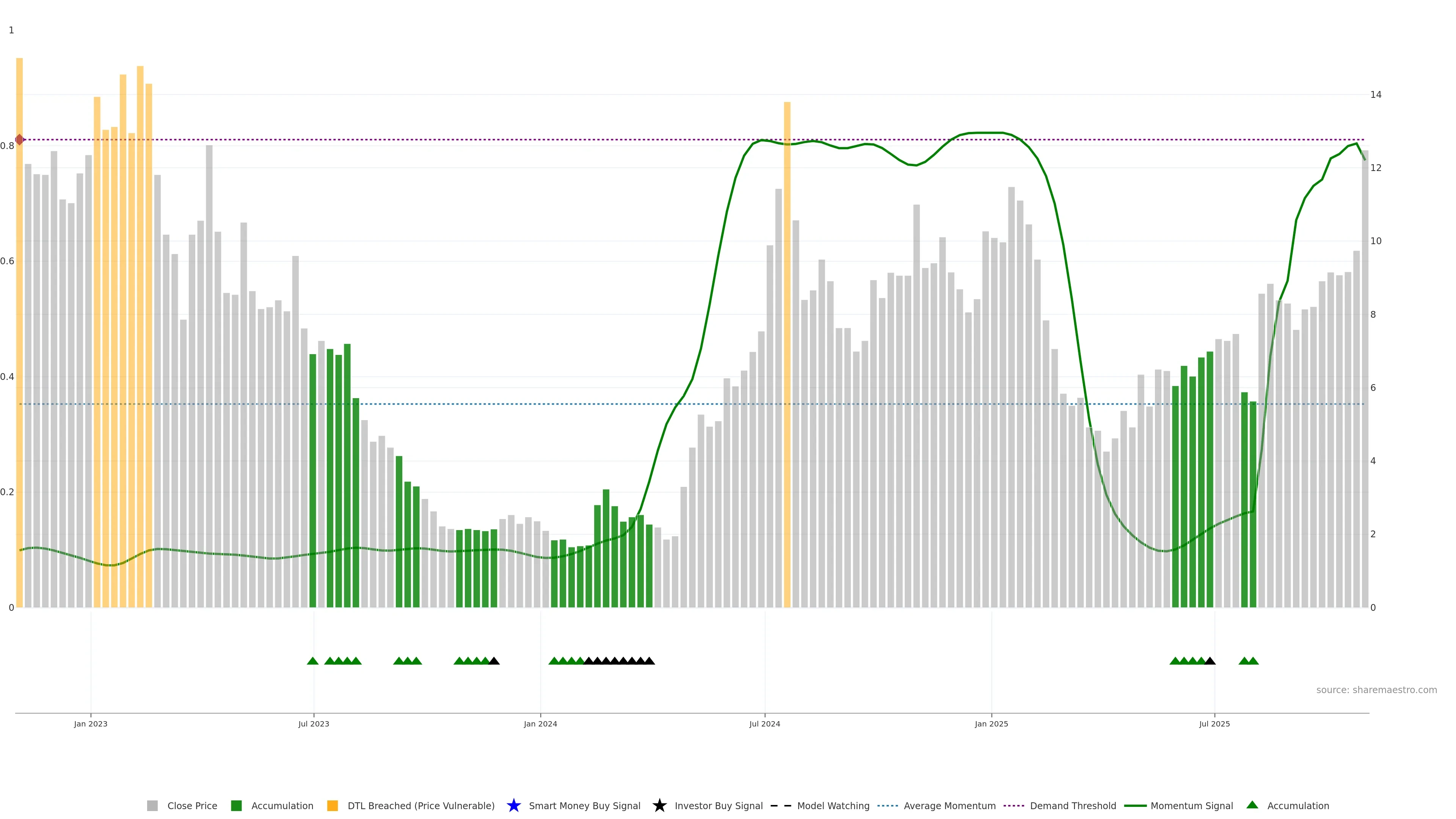
Task: Click the Model Watching dashed legend icon
Action: click(x=781, y=805)
